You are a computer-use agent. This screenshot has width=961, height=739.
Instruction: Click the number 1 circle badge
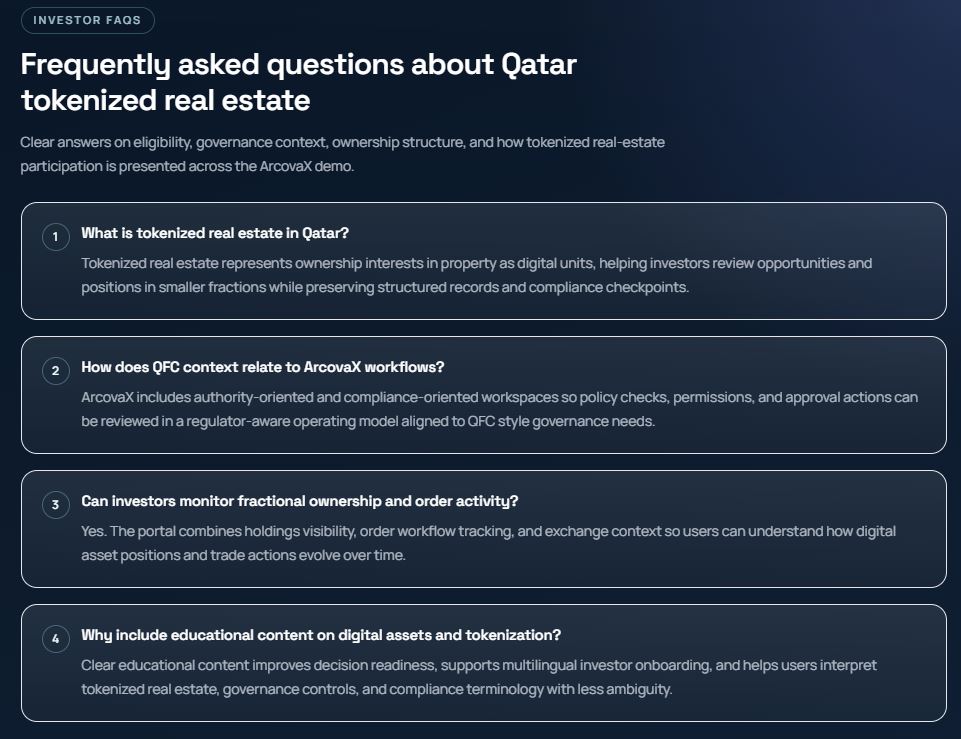[x=55, y=237]
